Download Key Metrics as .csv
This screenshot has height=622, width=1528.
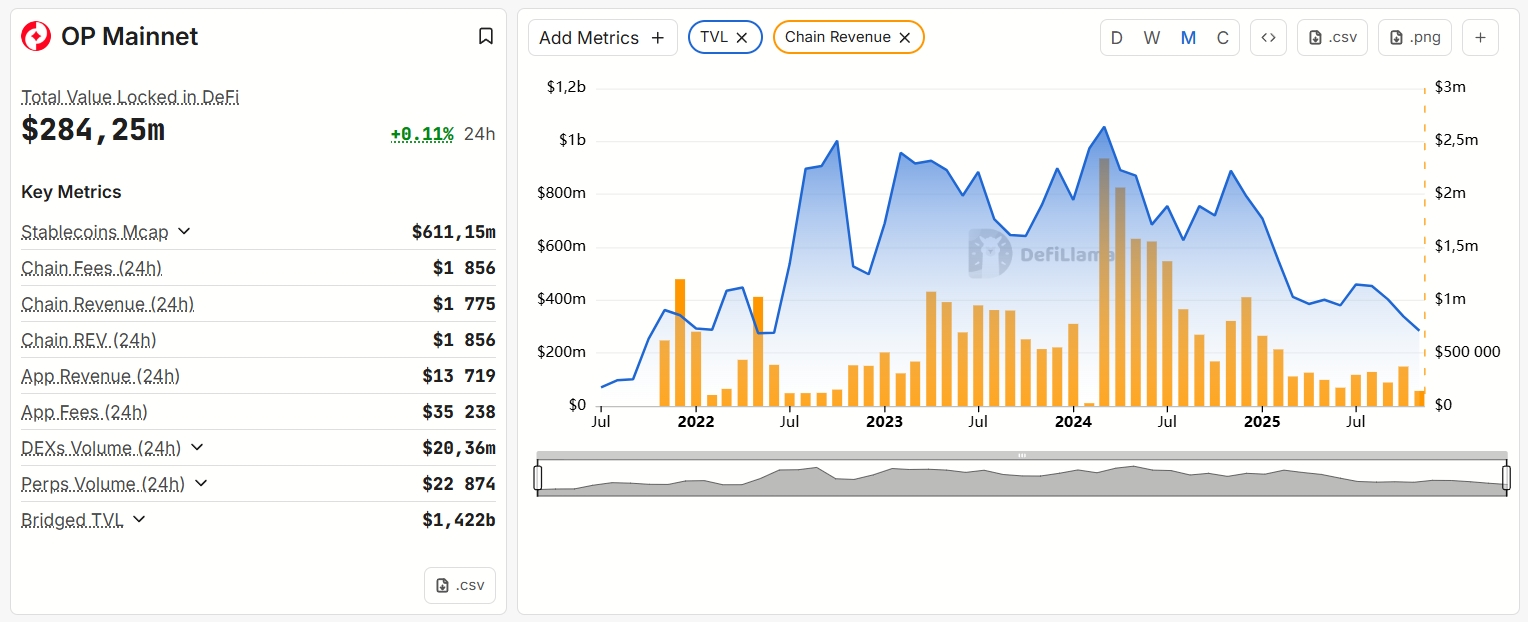(x=459, y=585)
